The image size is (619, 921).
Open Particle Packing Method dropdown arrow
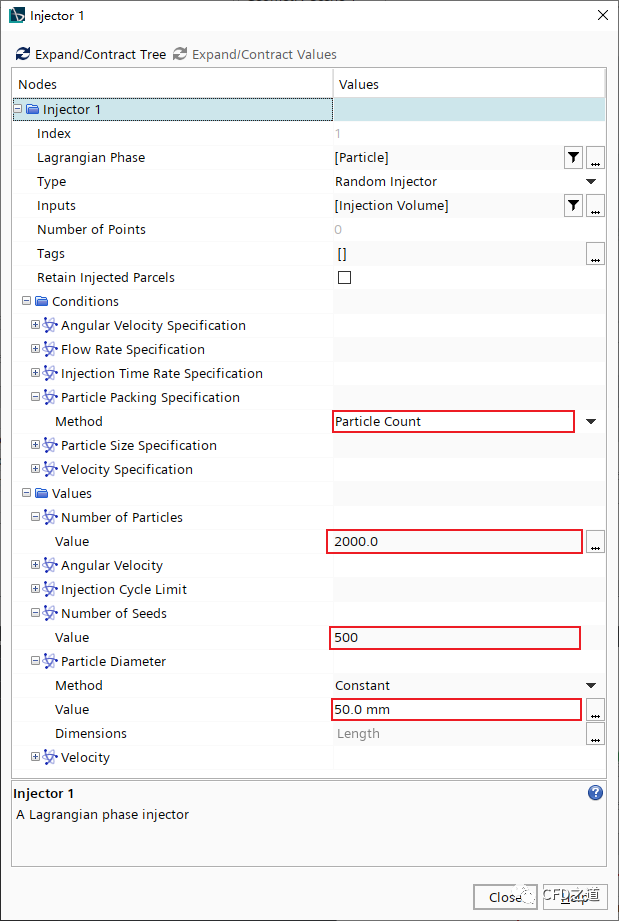click(x=591, y=422)
